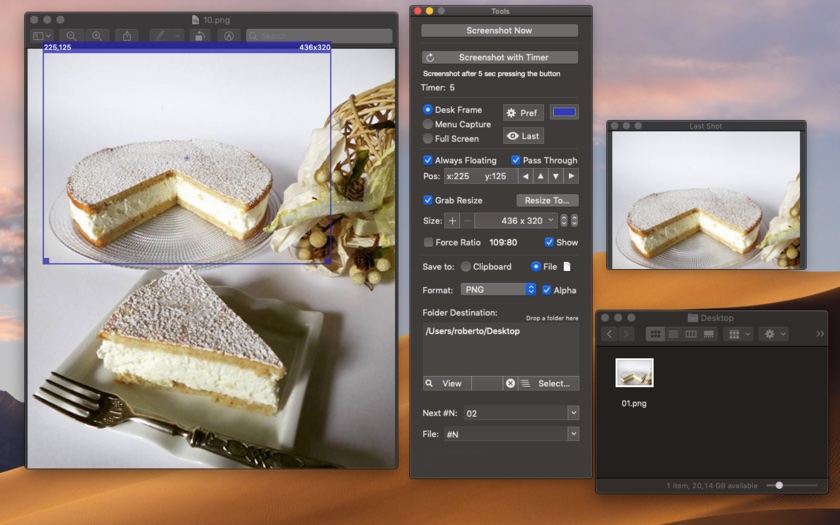
Task: Nudge the frame position left
Action: point(525,176)
